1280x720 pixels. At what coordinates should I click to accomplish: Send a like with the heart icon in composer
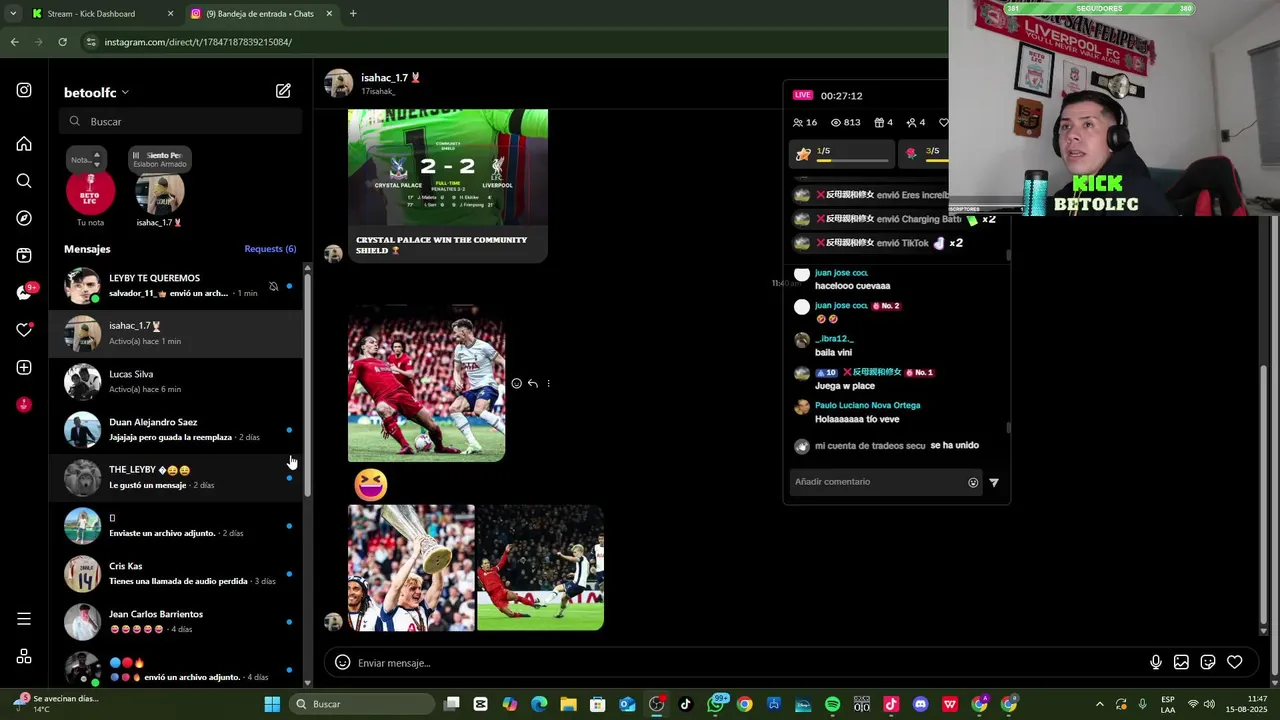[1235, 662]
